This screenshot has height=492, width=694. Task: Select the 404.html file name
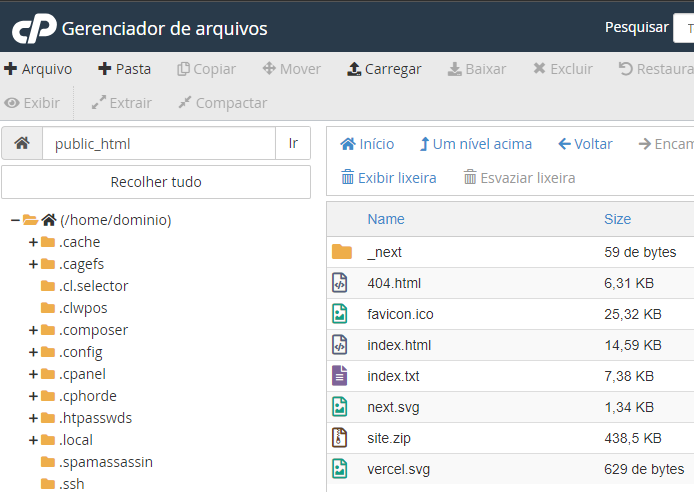pyautogui.click(x=394, y=283)
